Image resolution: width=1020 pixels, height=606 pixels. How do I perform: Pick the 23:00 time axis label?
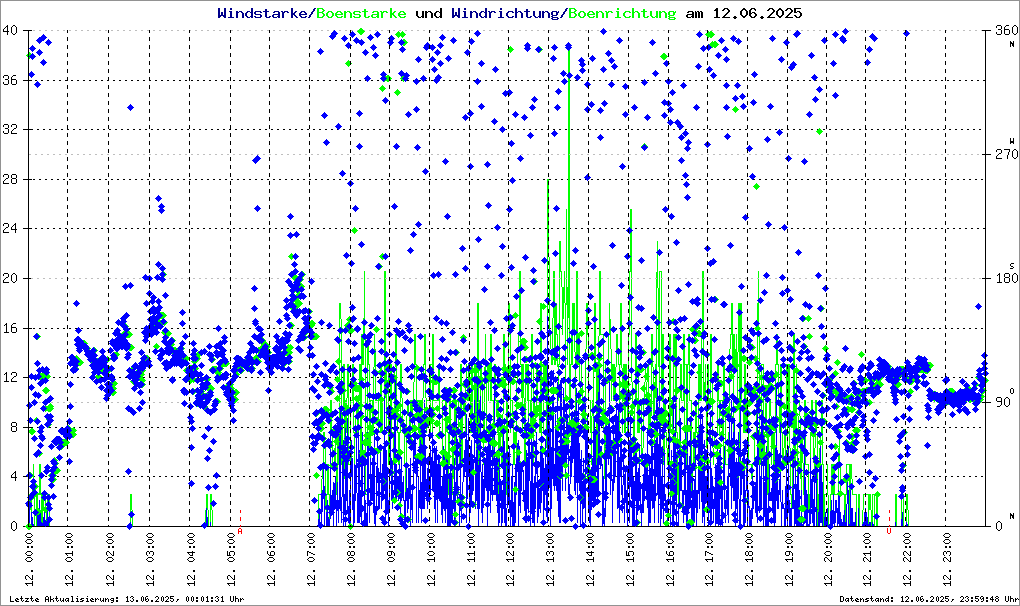click(x=949, y=559)
